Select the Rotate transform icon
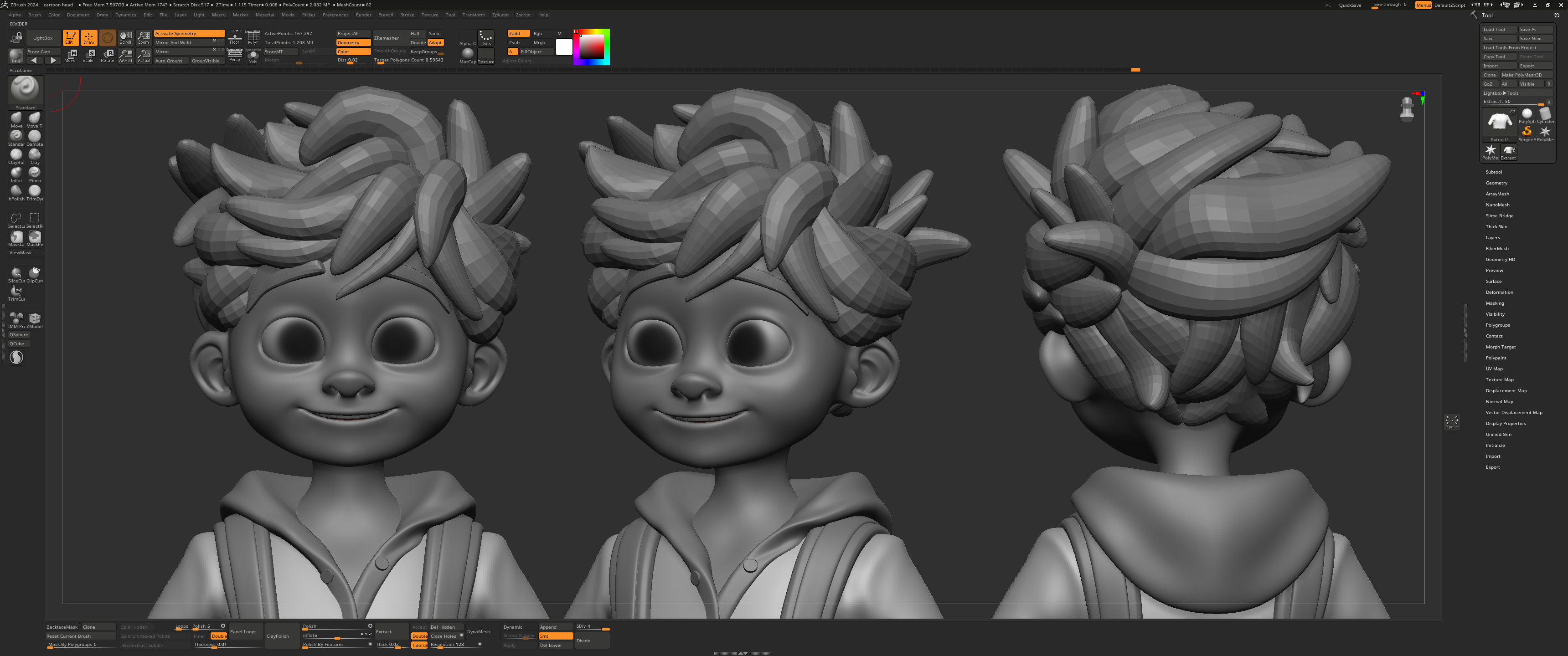The image size is (1568, 656). [x=107, y=56]
